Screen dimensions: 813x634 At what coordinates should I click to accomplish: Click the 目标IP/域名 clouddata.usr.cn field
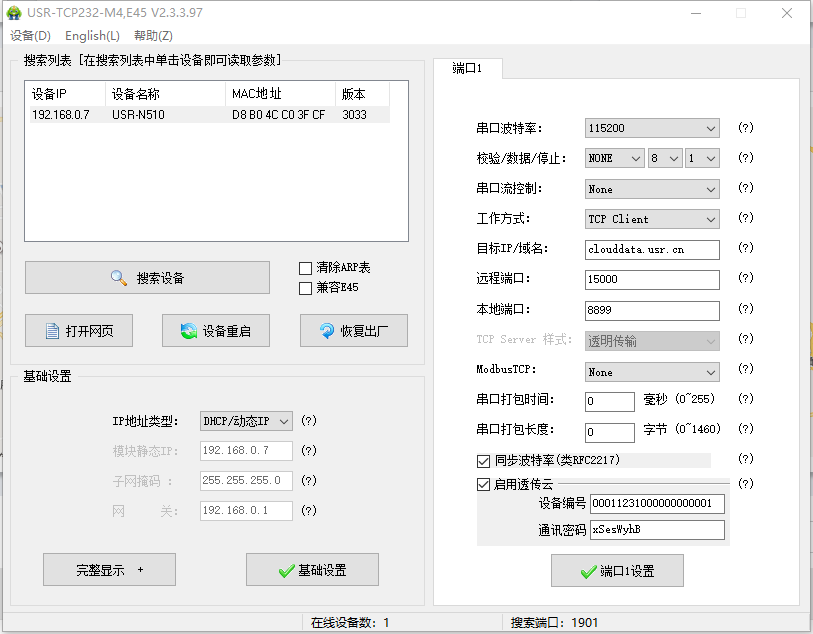tap(652, 249)
